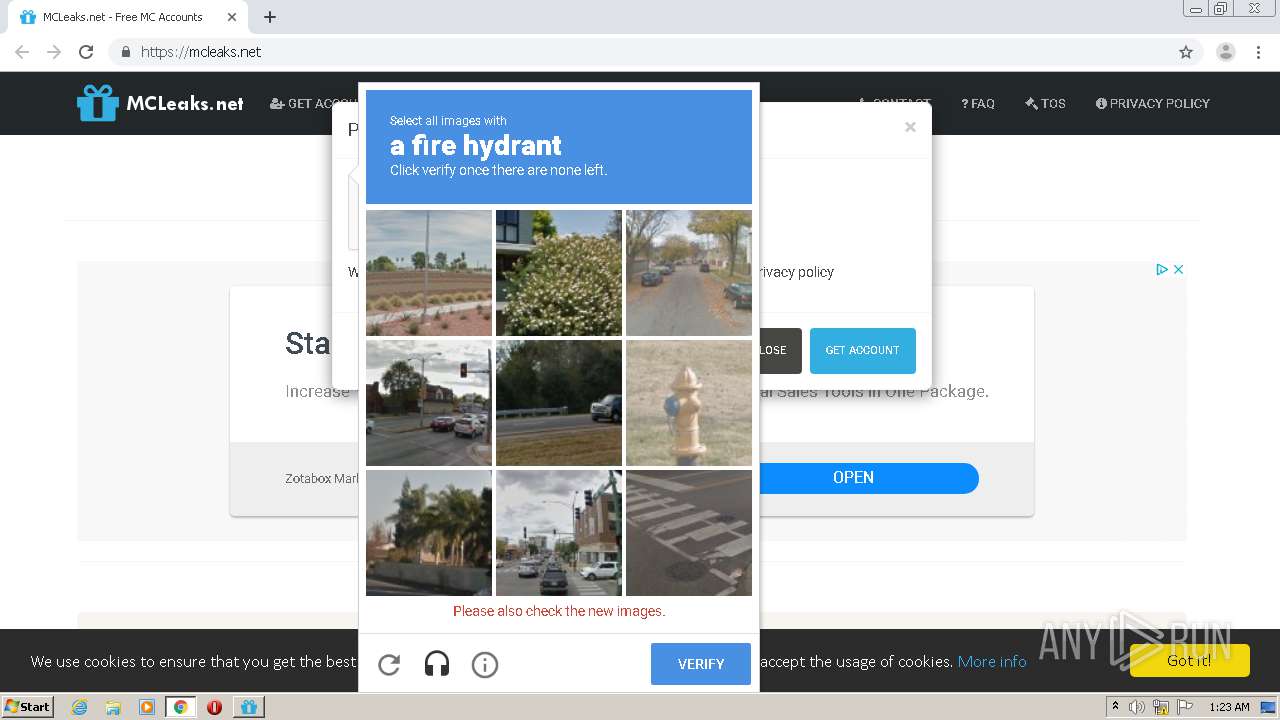Select the fire hydrant image tile
The height and width of the screenshot is (720, 1280).
click(689, 403)
